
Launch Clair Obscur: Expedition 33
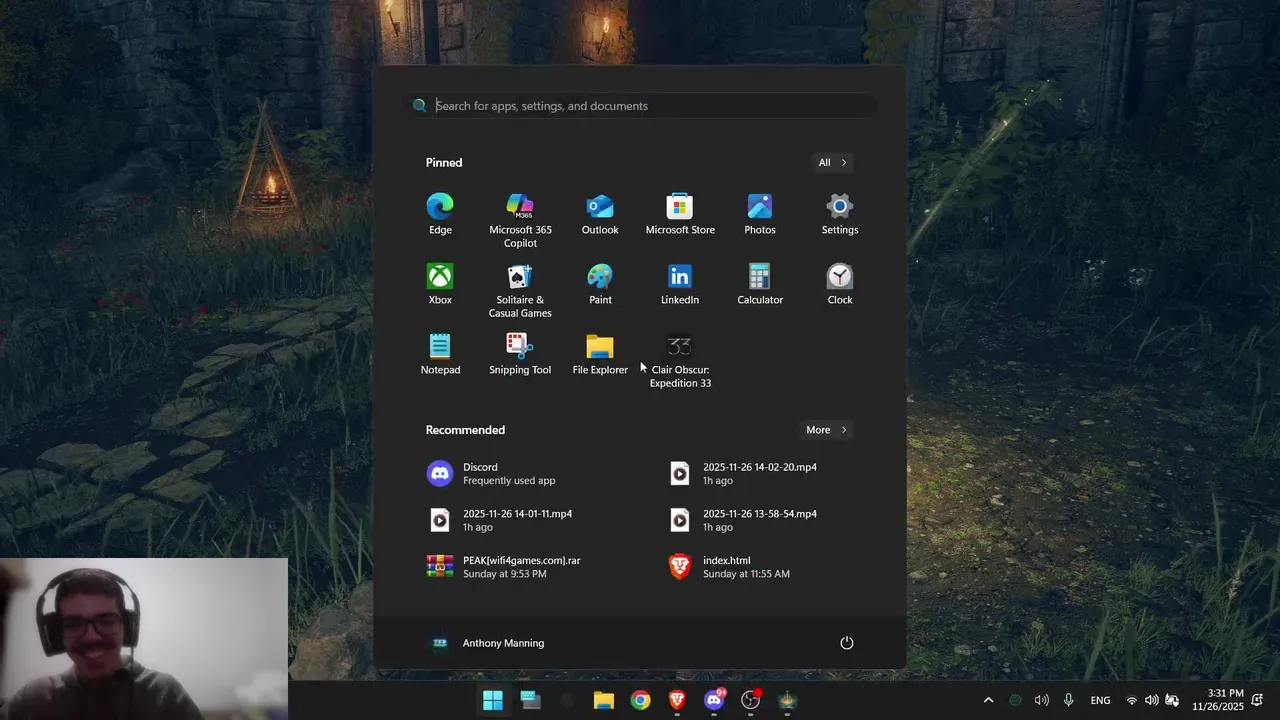click(x=680, y=361)
